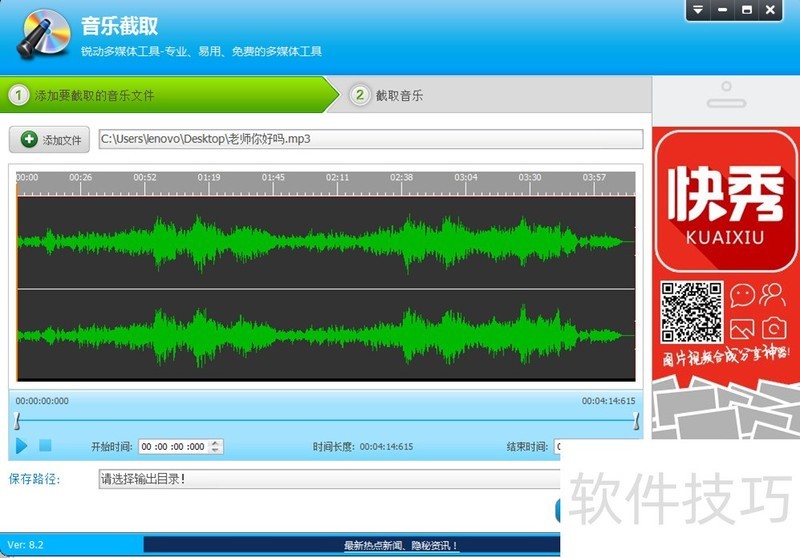Stop playback with the square stop button
The image size is (800, 558).
[45, 445]
